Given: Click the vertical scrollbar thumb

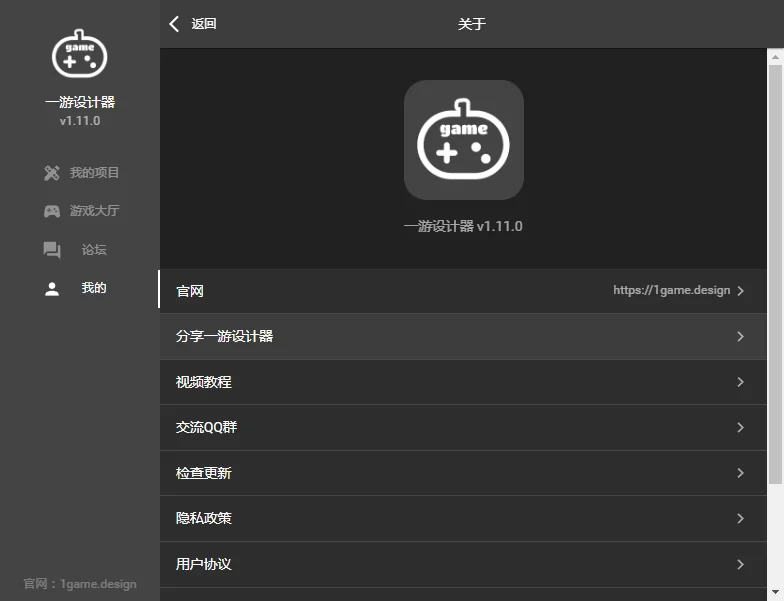Looking at the screenshot, I should tap(775, 274).
